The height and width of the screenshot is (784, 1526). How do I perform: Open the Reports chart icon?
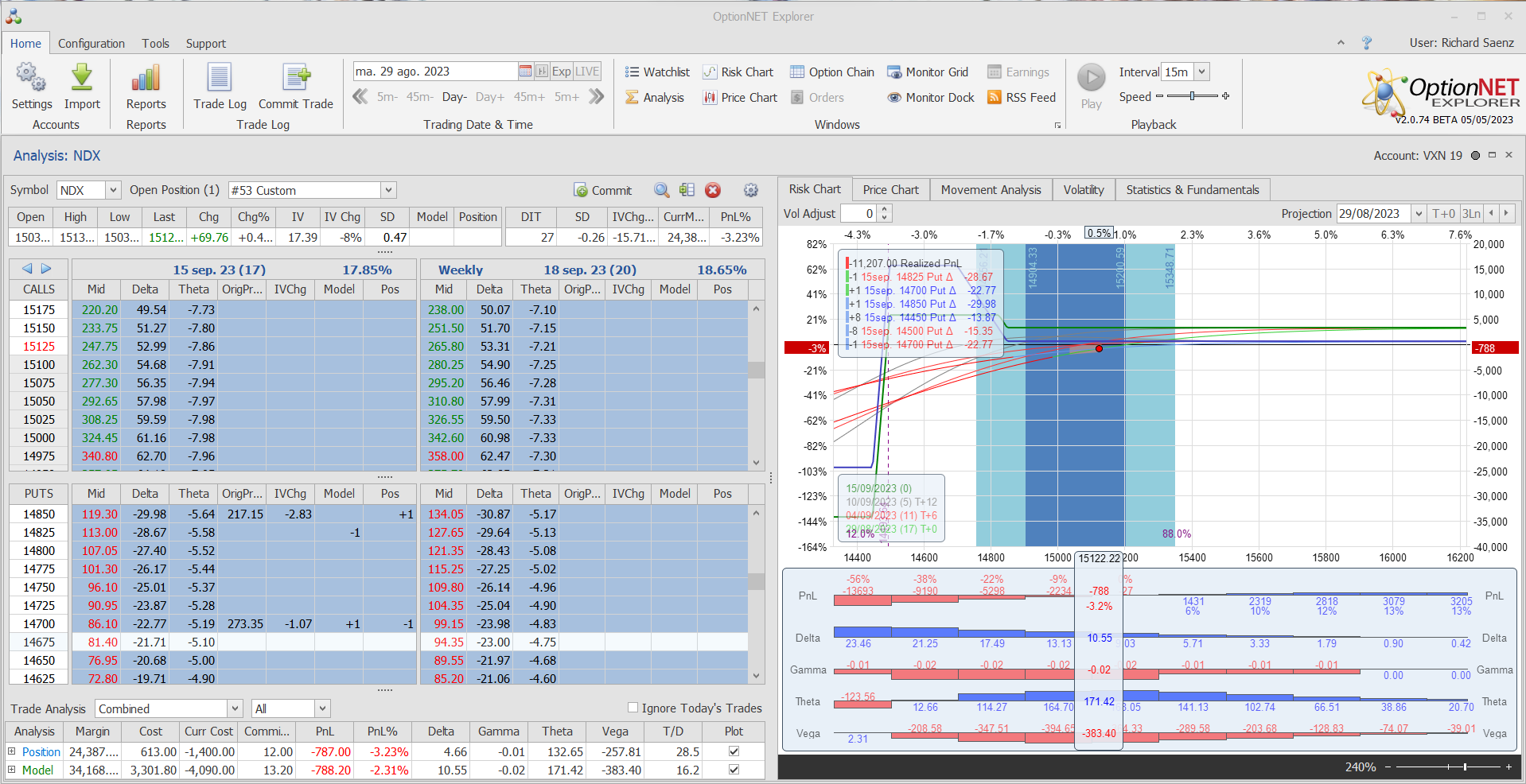(x=146, y=79)
